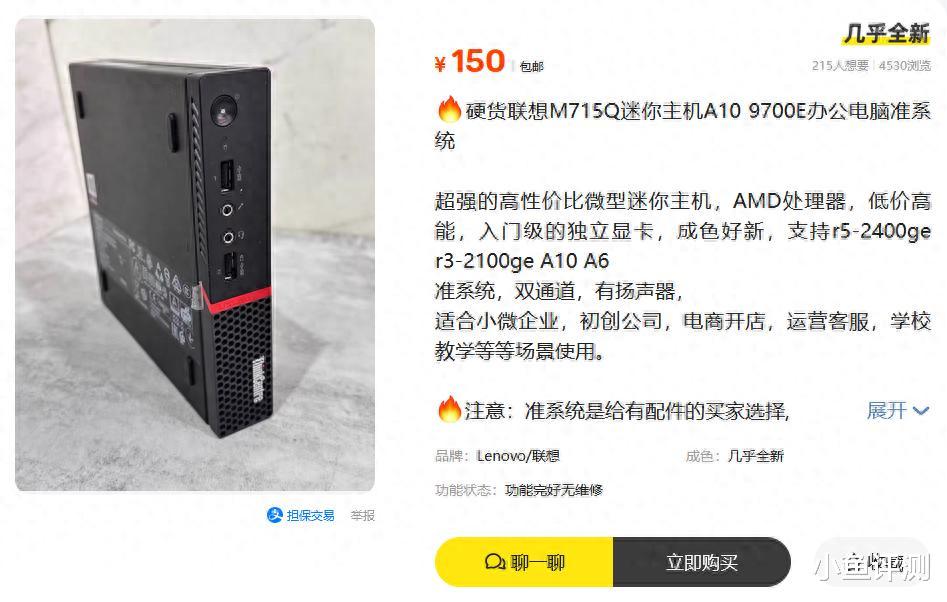Click the 包邮 free shipping label
This screenshot has height=602, width=947.
click(531, 66)
